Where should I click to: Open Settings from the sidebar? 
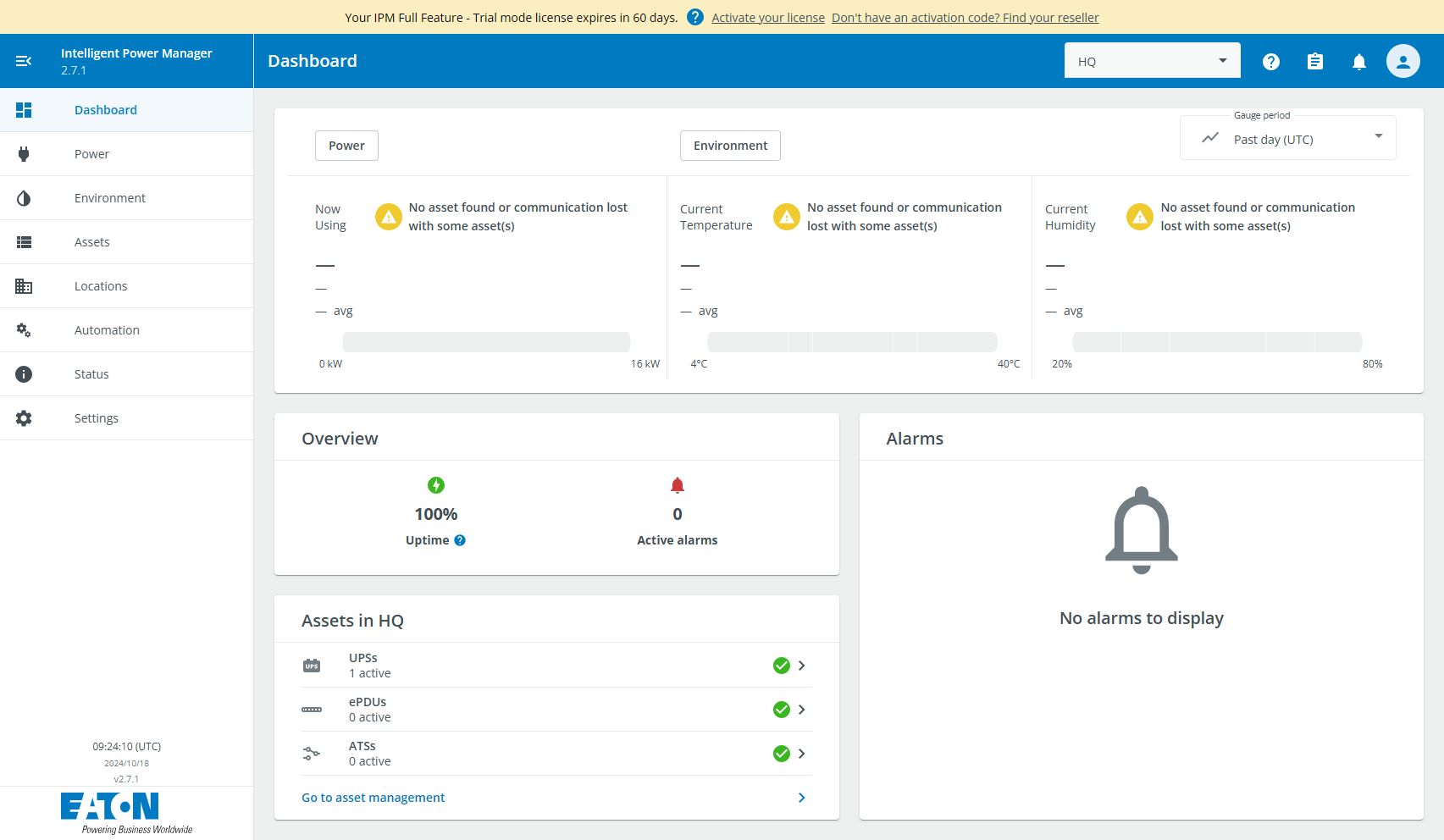pyautogui.click(x=96, y=418)
